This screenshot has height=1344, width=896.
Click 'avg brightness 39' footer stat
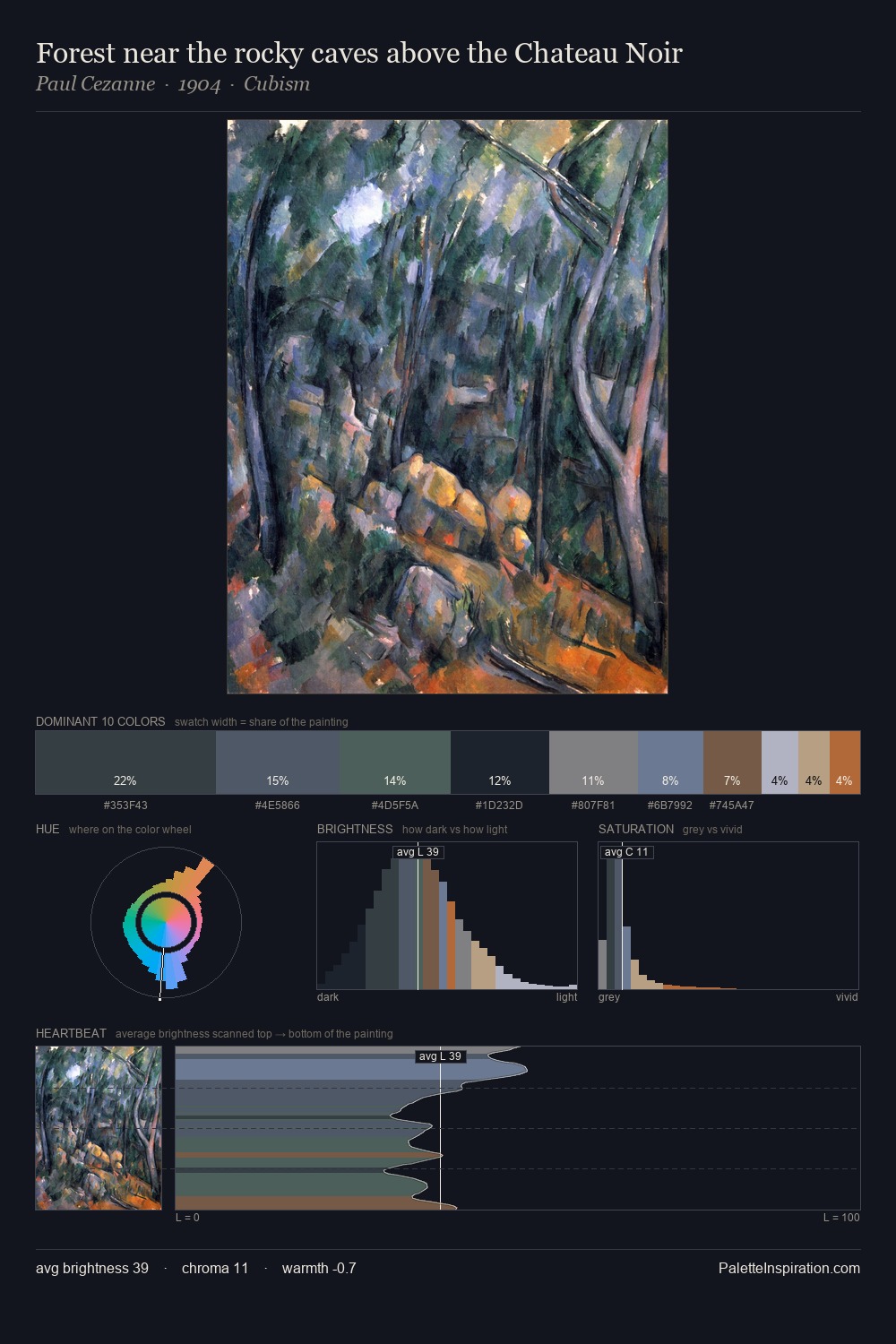(x=92, y=1268)
